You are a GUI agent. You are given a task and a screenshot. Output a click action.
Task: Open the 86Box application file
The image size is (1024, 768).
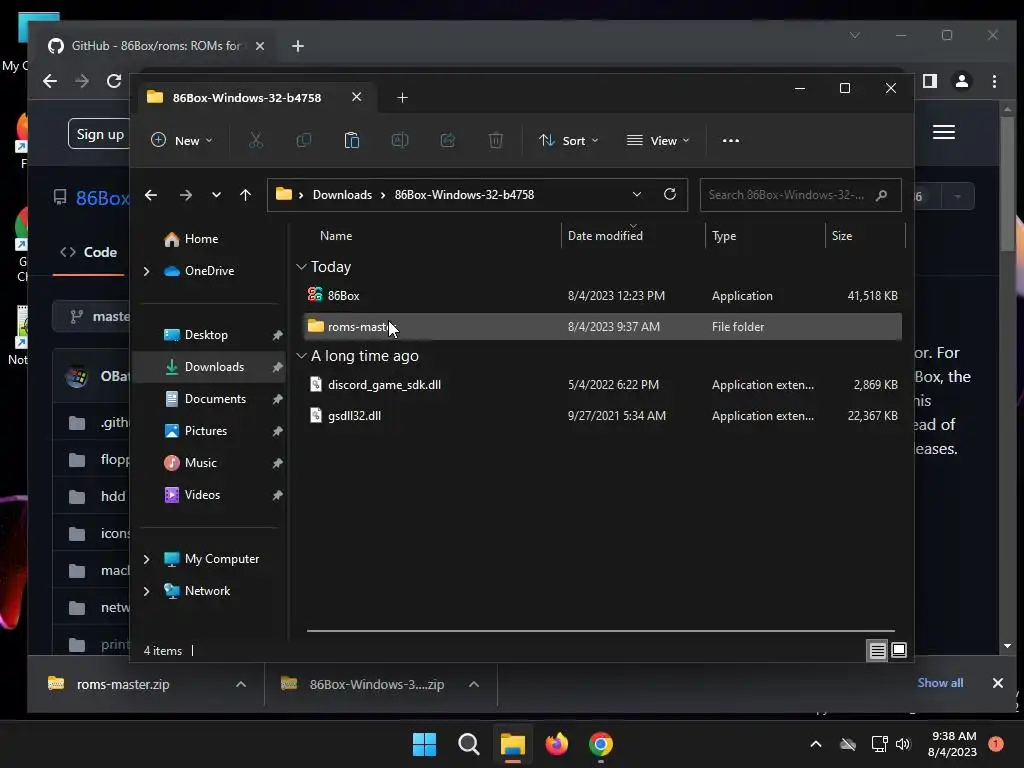(x=603, y=296)
